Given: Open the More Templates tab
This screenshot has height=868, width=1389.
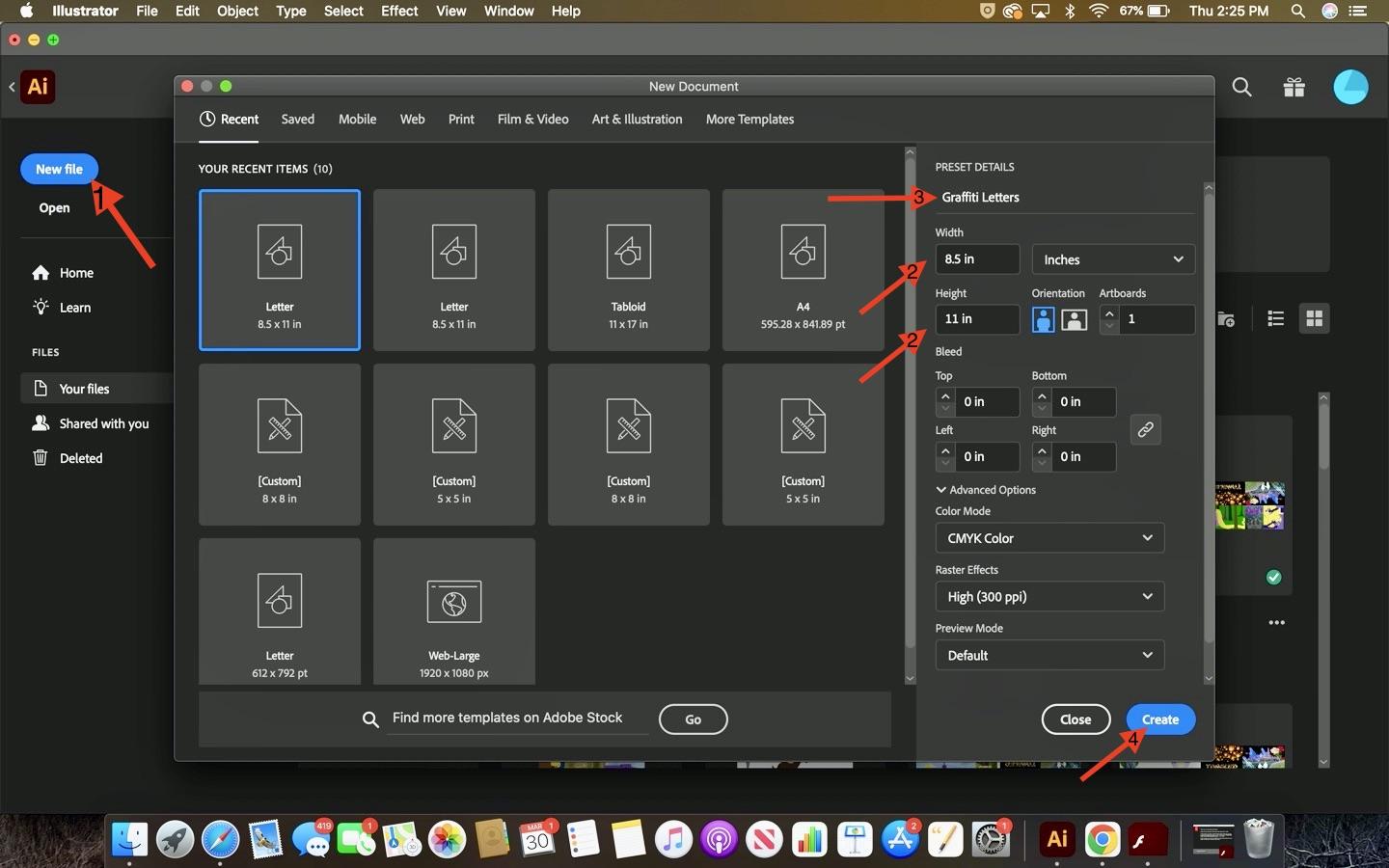Looking at the screenshot, I should [x=749, y=120].
